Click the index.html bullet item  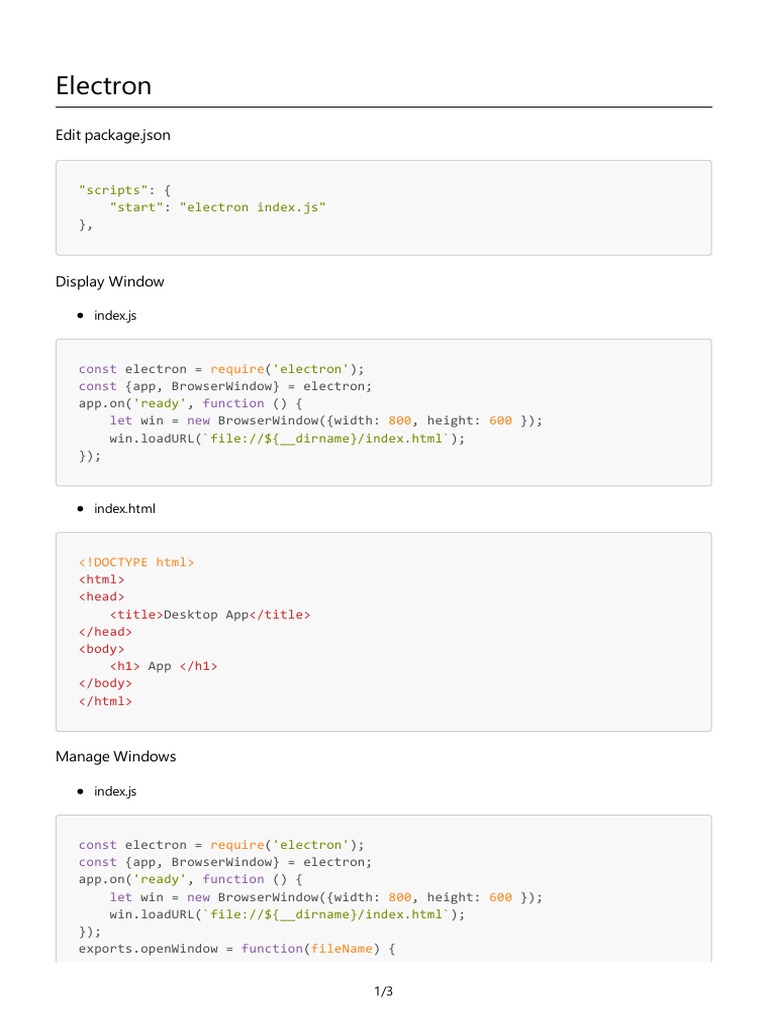(x=124, y=509)
